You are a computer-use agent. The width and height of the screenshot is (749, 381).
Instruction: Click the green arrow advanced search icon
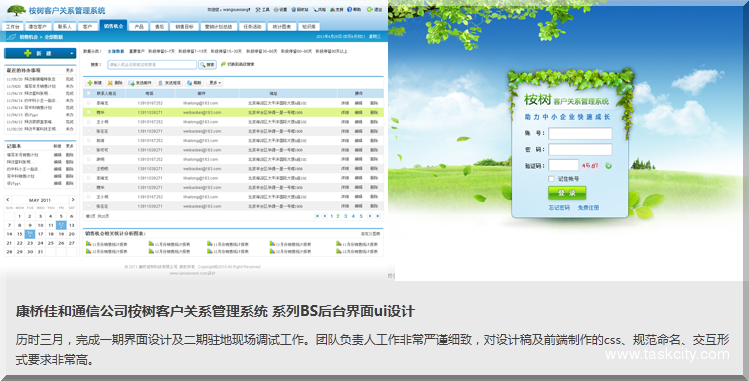223,64
